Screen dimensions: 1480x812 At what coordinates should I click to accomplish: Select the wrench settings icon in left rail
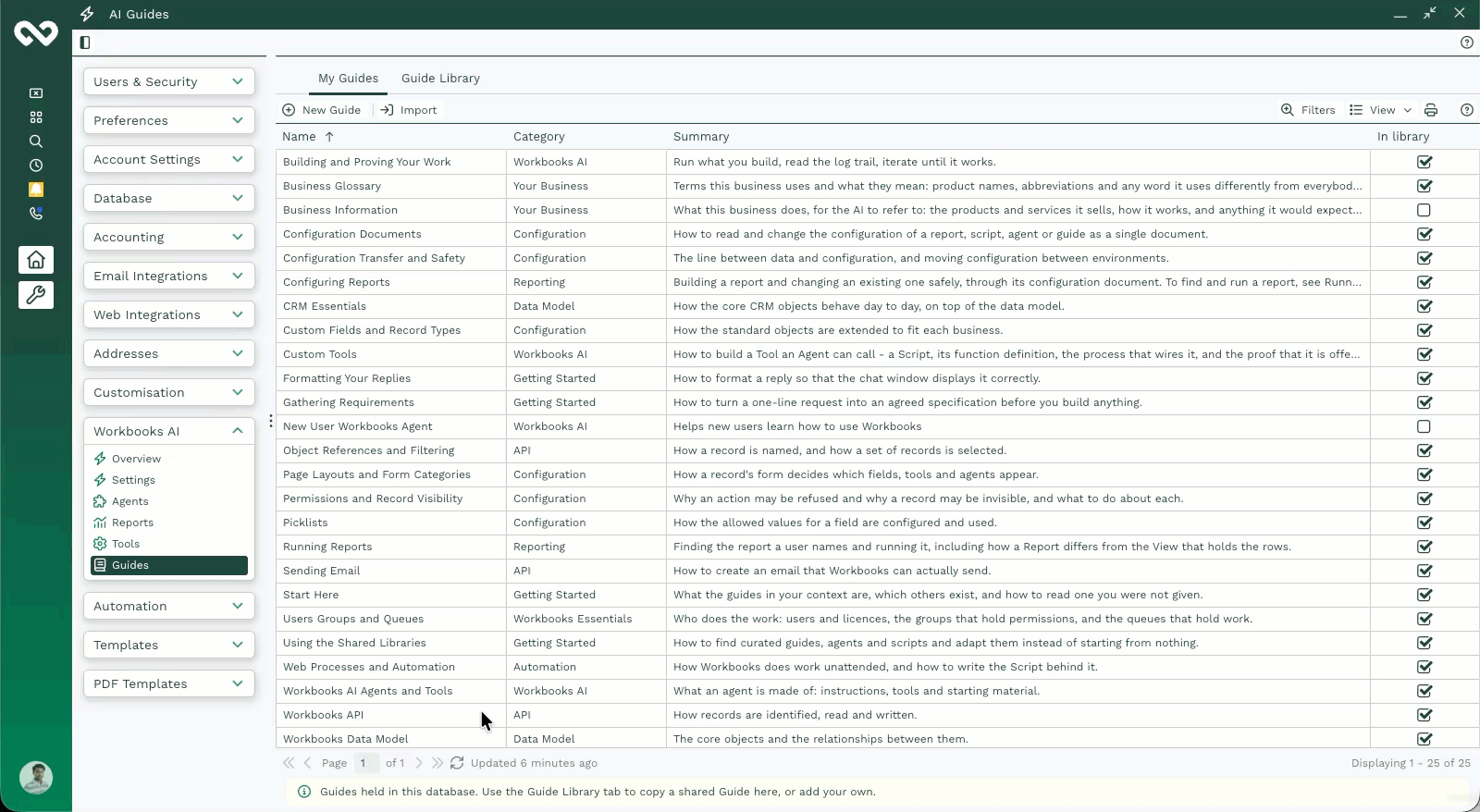point(36,295)
